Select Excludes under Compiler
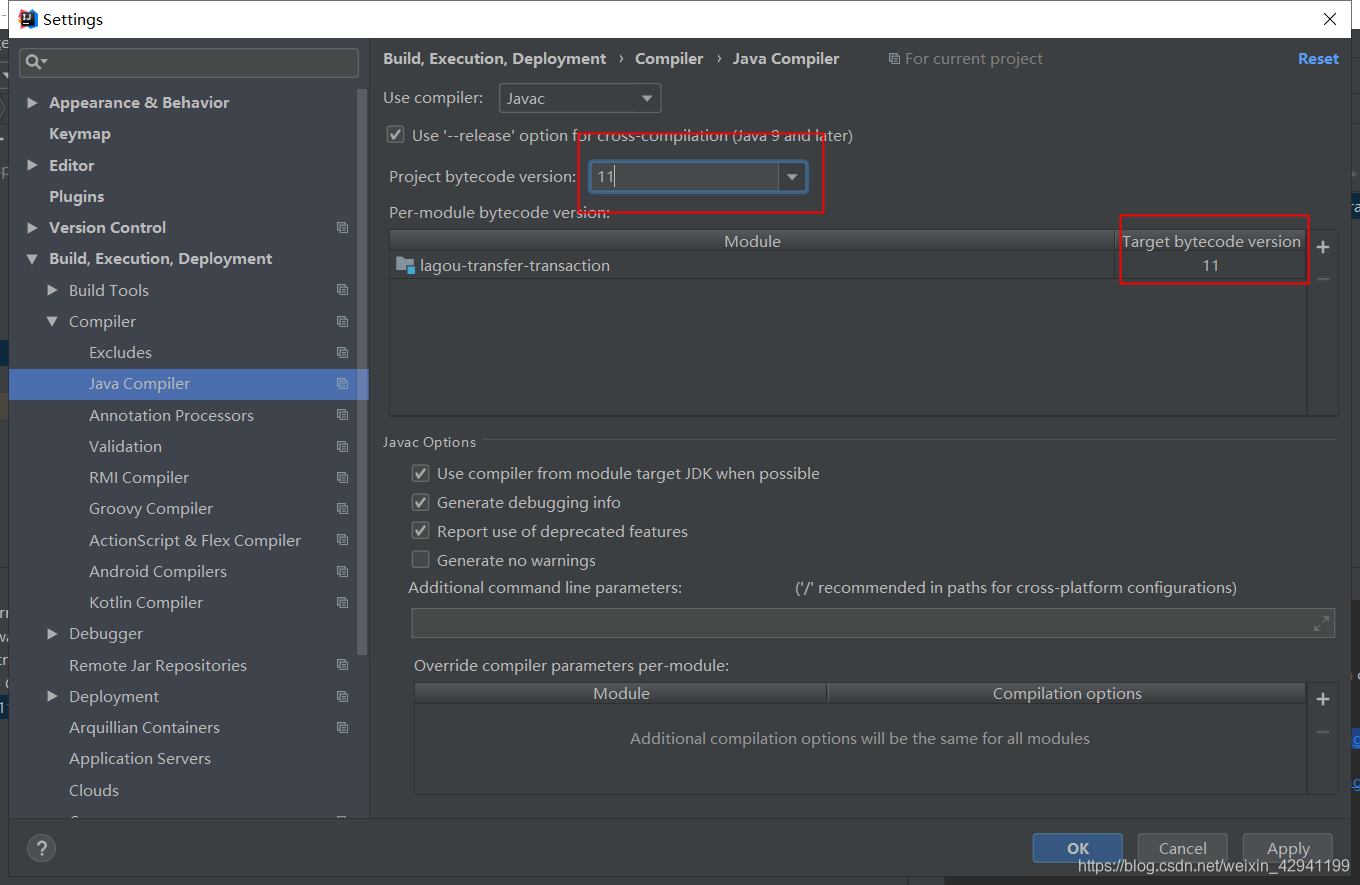Image resolution: width=1360 pixels, height=885 pixels. (120, 352)
